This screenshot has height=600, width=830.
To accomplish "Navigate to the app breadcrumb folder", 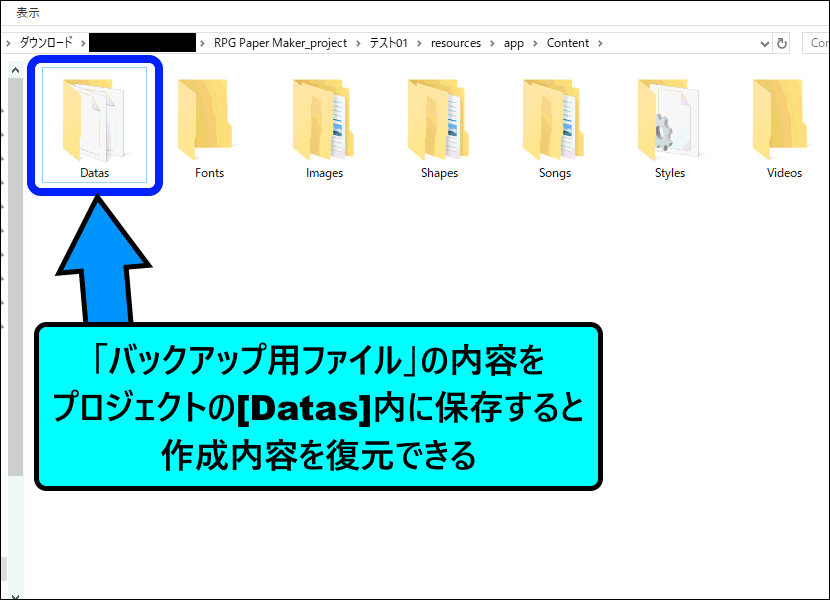I will pyautogui.click(x=513, y=43).
